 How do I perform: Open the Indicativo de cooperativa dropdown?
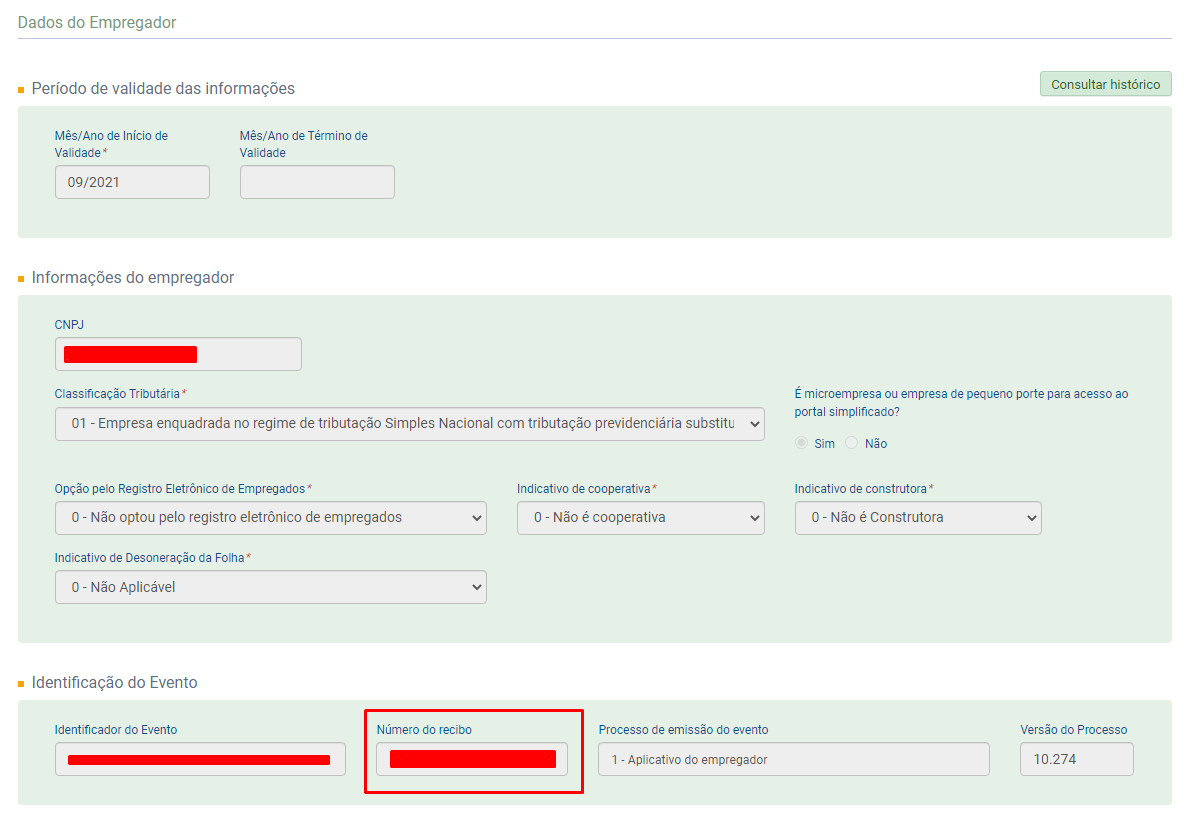click(x=640, y=518)
